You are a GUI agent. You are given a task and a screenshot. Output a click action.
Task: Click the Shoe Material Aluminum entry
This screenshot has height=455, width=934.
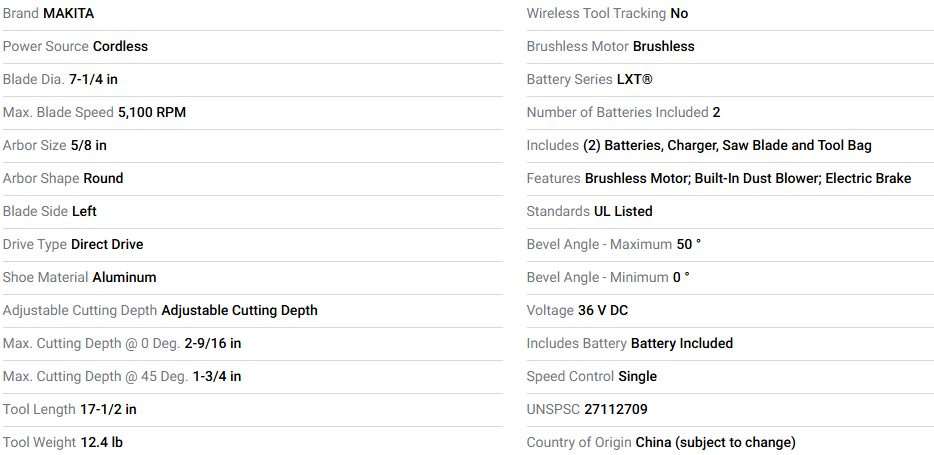coord(80,278)
